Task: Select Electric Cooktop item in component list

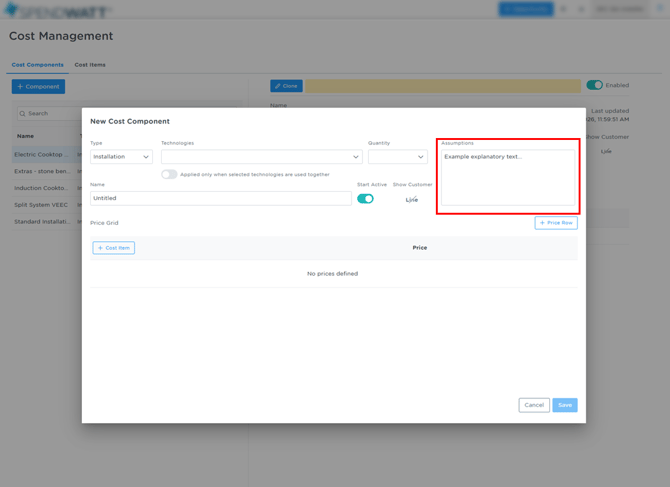Action: [x=41, y=155]
